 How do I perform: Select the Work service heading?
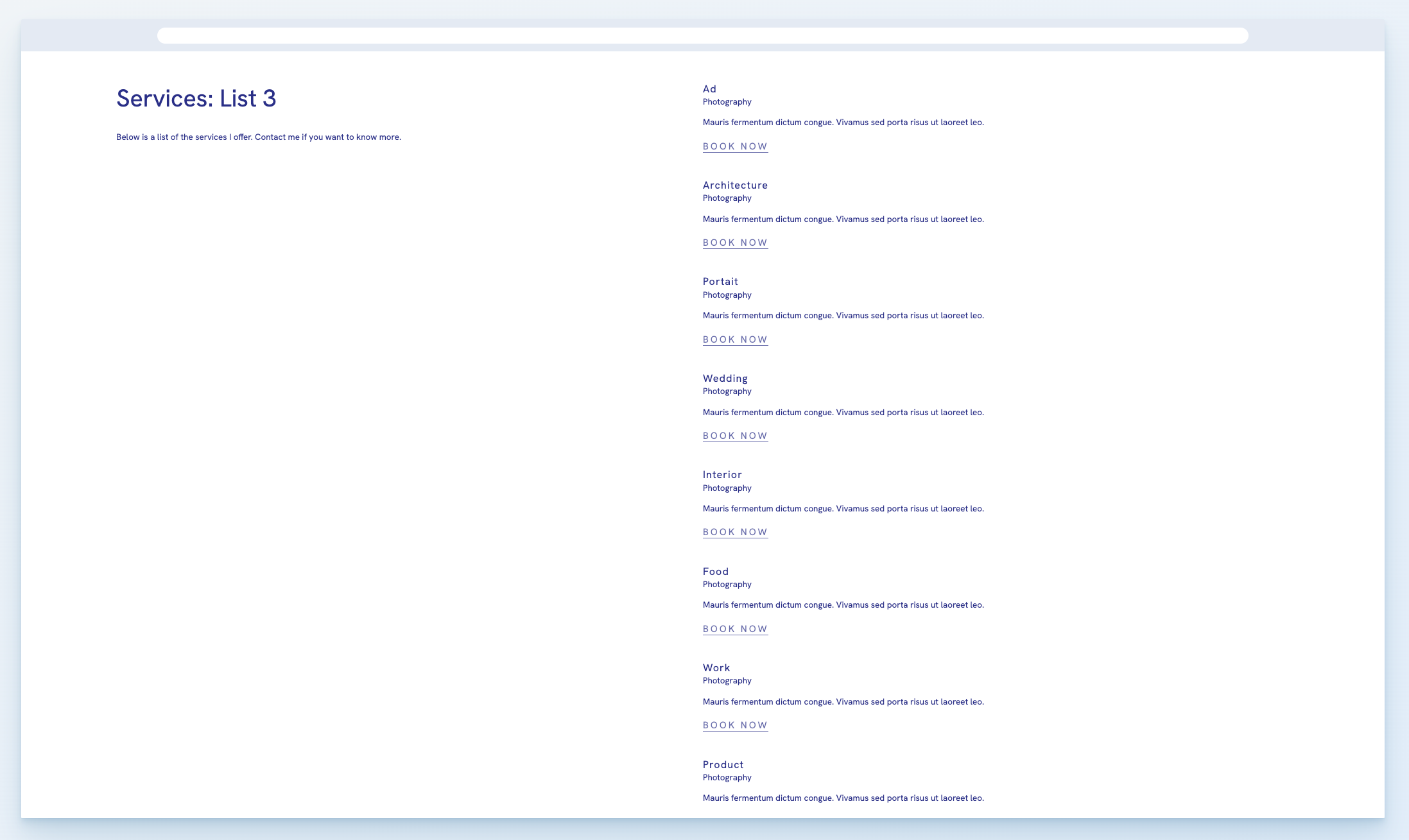pos(716,667)
